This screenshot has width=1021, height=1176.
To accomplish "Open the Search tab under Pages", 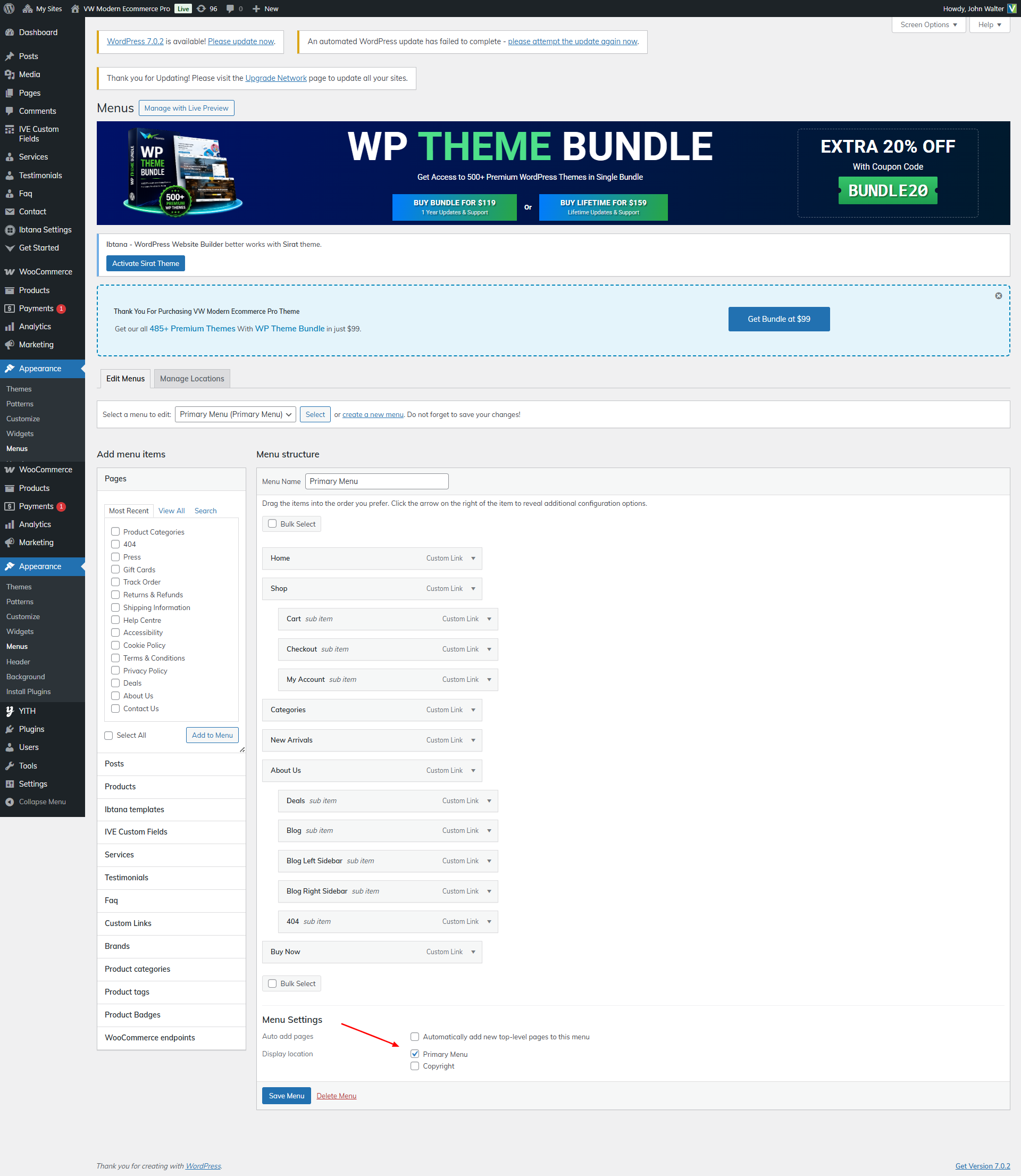I will [206, 511].
